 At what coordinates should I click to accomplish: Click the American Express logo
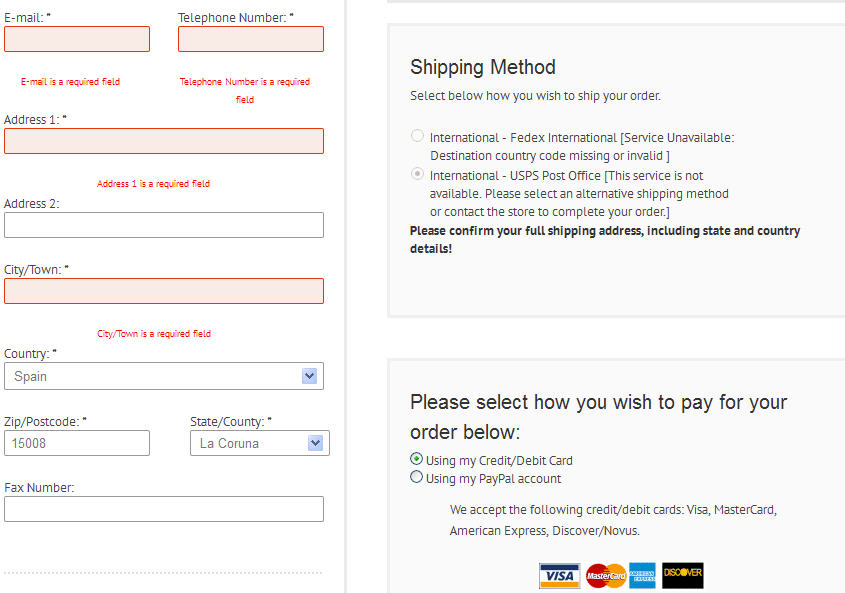(x=642, y=575)
